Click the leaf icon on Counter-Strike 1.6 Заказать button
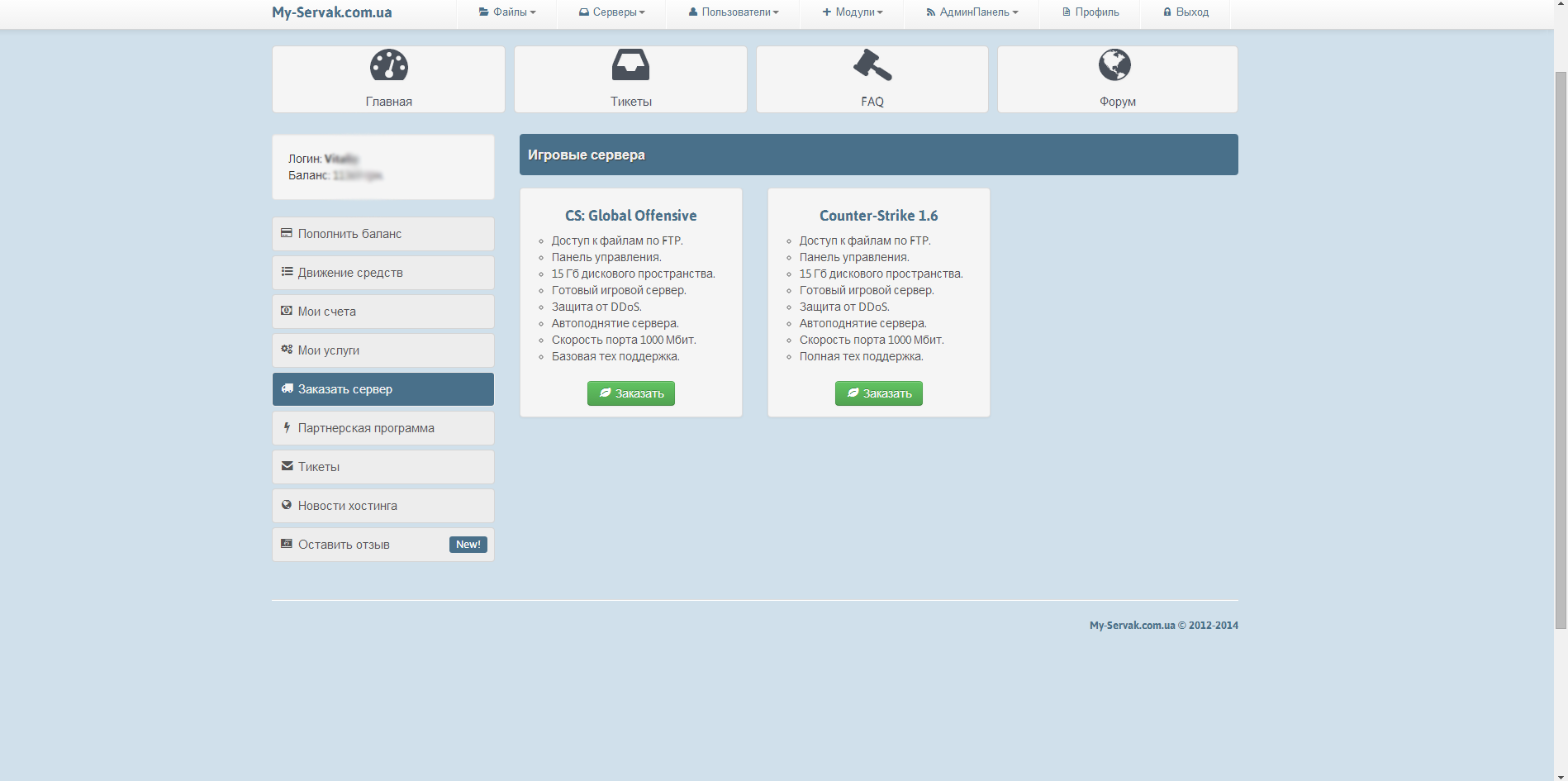The height and width of the screenshot is (781, 1568). 853,393
